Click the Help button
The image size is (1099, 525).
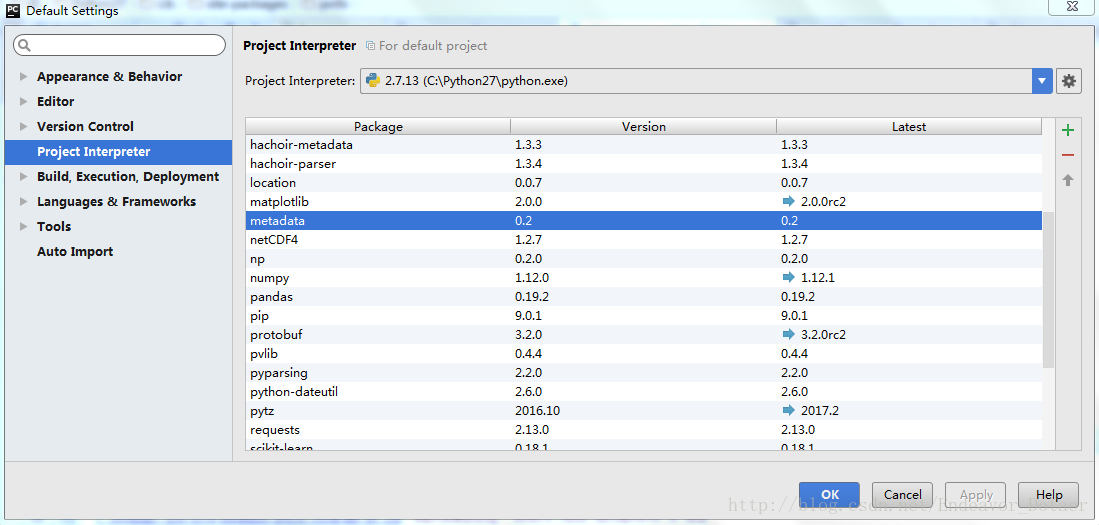point(1049,495)
